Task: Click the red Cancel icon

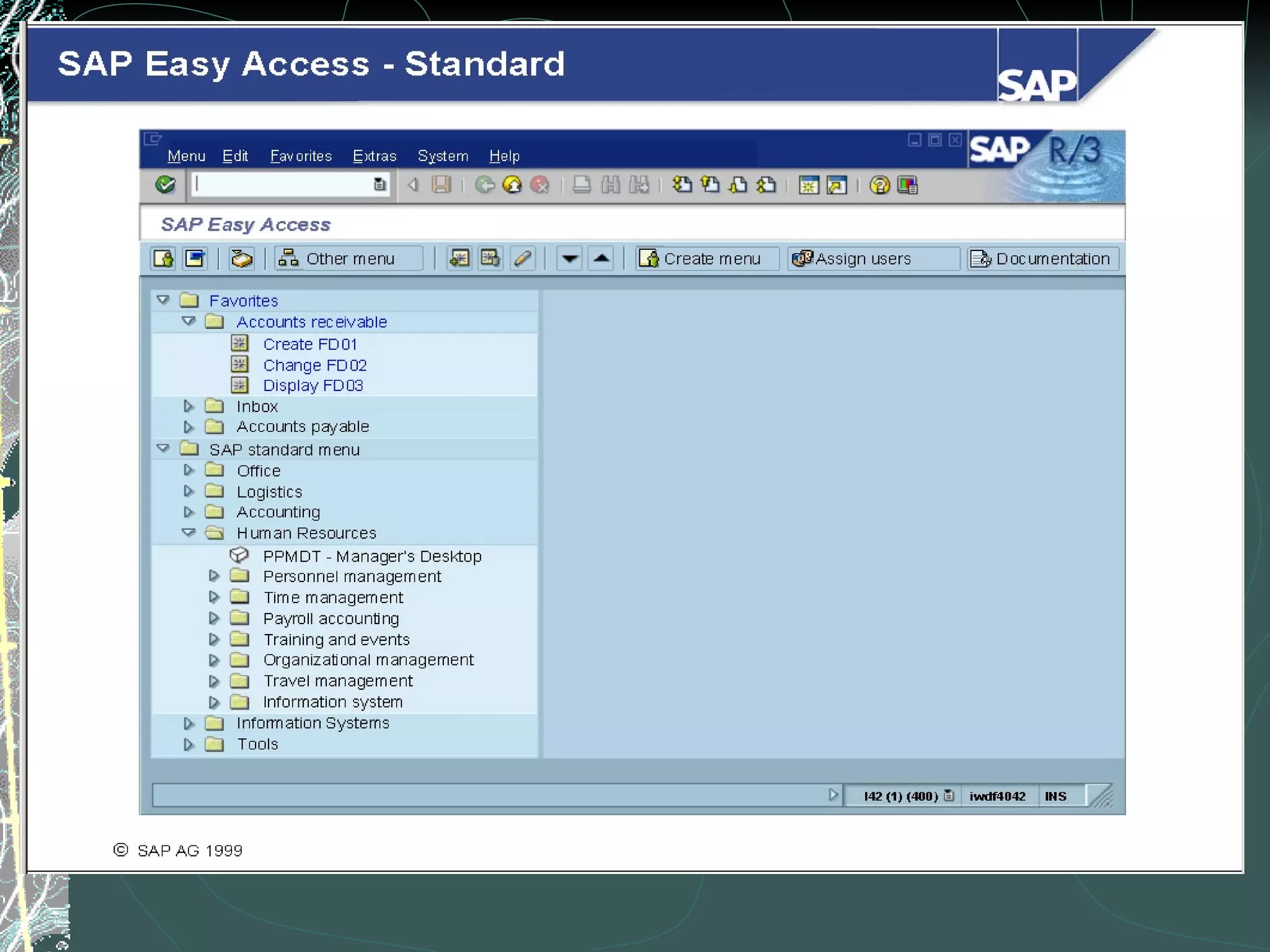Action: point(540,185)
